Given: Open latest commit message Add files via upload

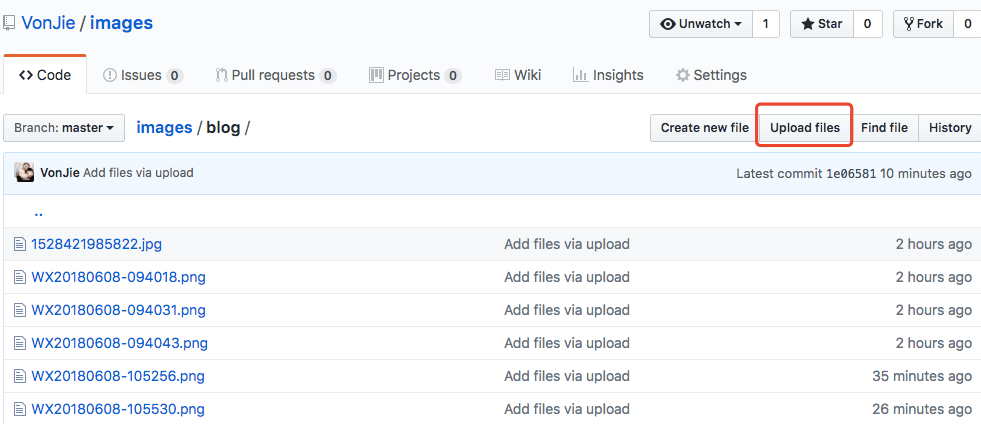Looking at the screenshot, I should click(x=138, y=173).
